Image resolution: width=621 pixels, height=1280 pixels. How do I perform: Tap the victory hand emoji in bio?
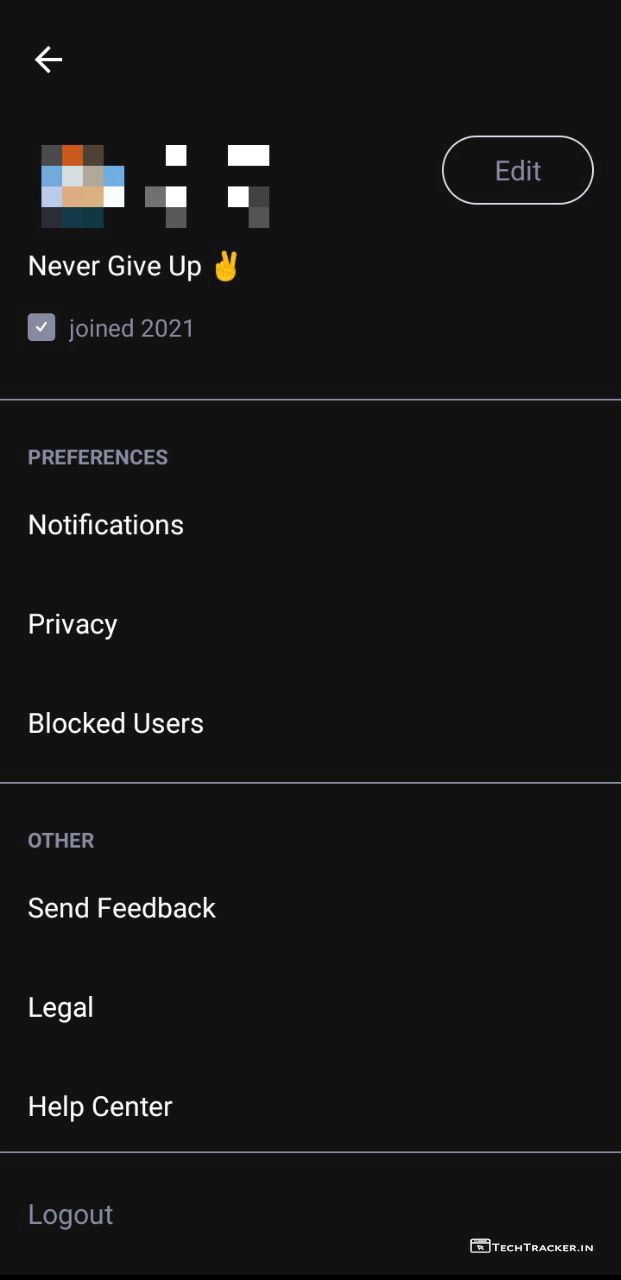tap(226, 266)
